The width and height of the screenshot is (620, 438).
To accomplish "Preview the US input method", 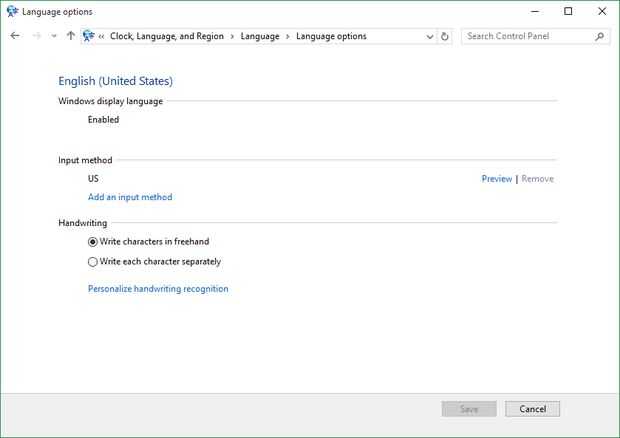I will (496, 179).
